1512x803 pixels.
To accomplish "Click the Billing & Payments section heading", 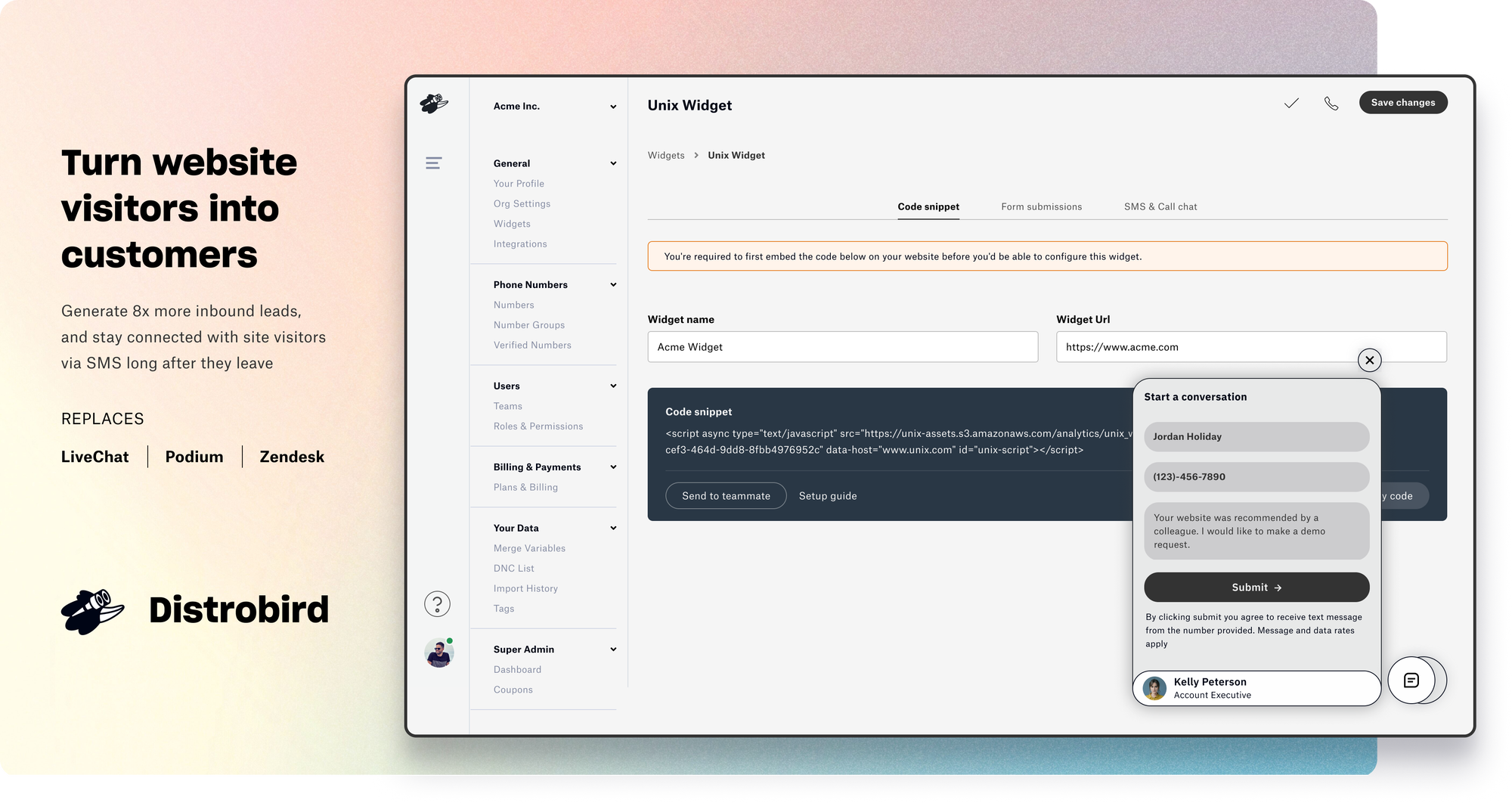I will (538, 467).
